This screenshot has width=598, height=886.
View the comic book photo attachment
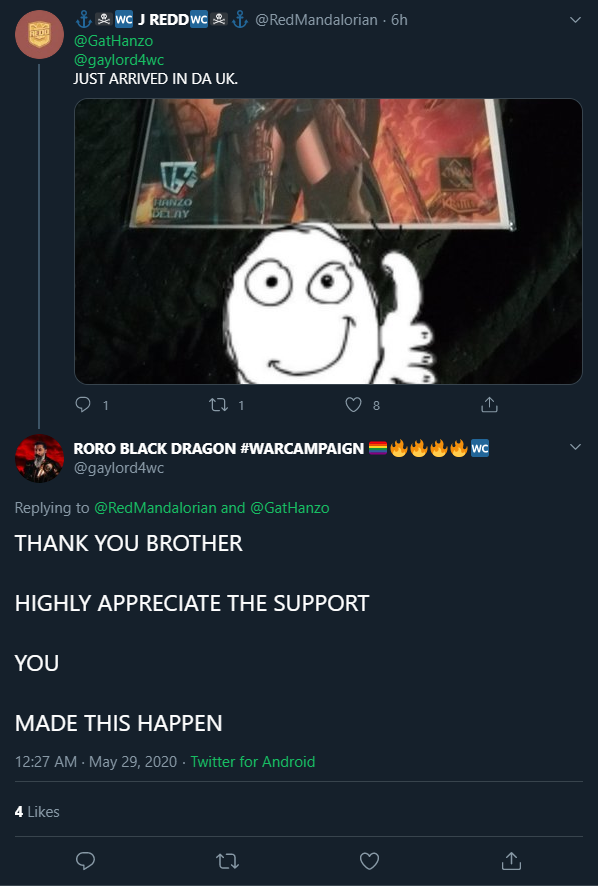click(x=328, y=241)
